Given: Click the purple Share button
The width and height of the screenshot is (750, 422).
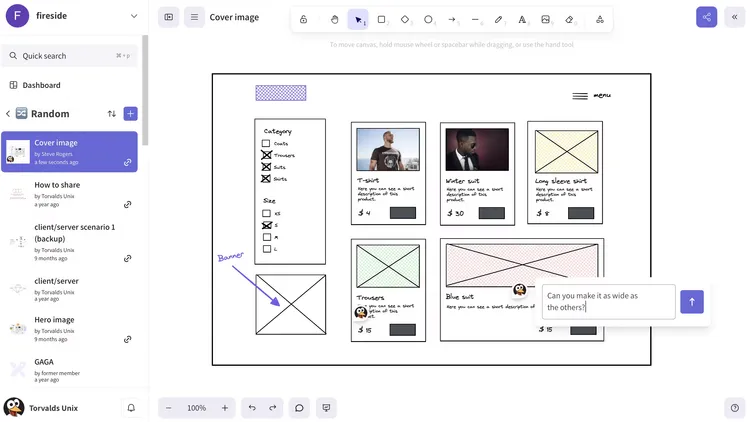Looking at the screenshot, I should 706,17.
